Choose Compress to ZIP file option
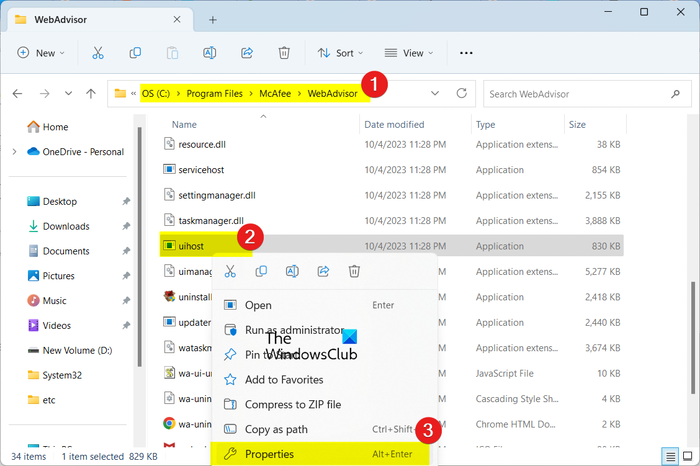The image size is (700, 466). (x=292, y=404)
